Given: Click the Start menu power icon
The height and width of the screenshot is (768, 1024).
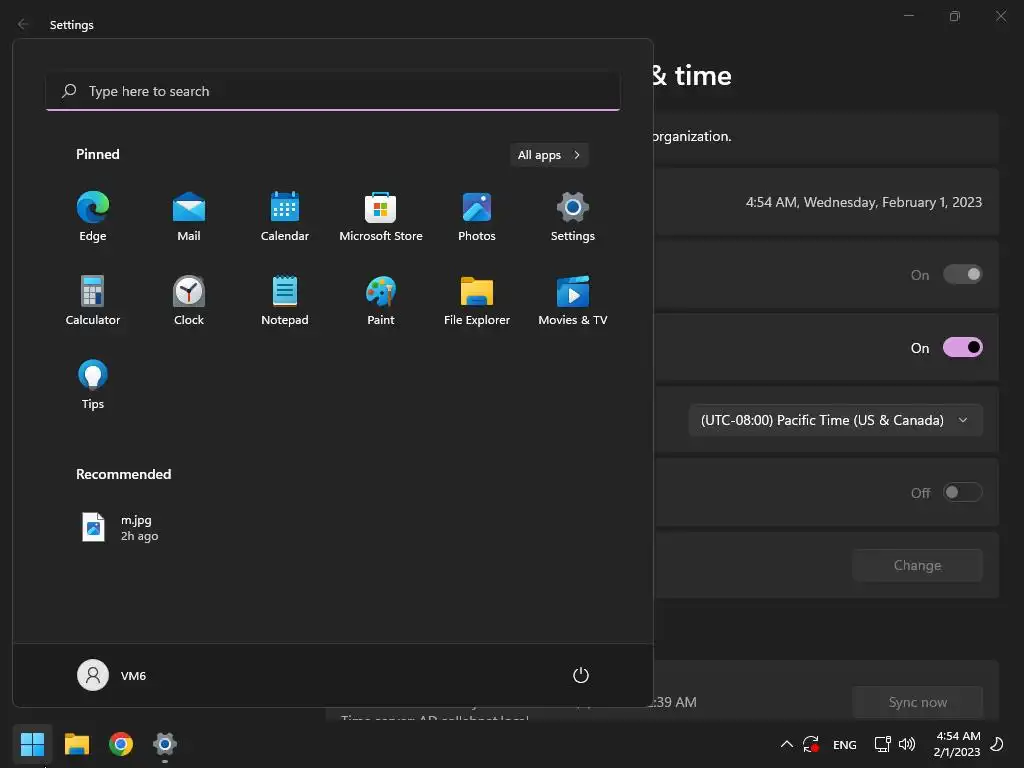Looking at the screenshot, I should (x=581, y=675).
